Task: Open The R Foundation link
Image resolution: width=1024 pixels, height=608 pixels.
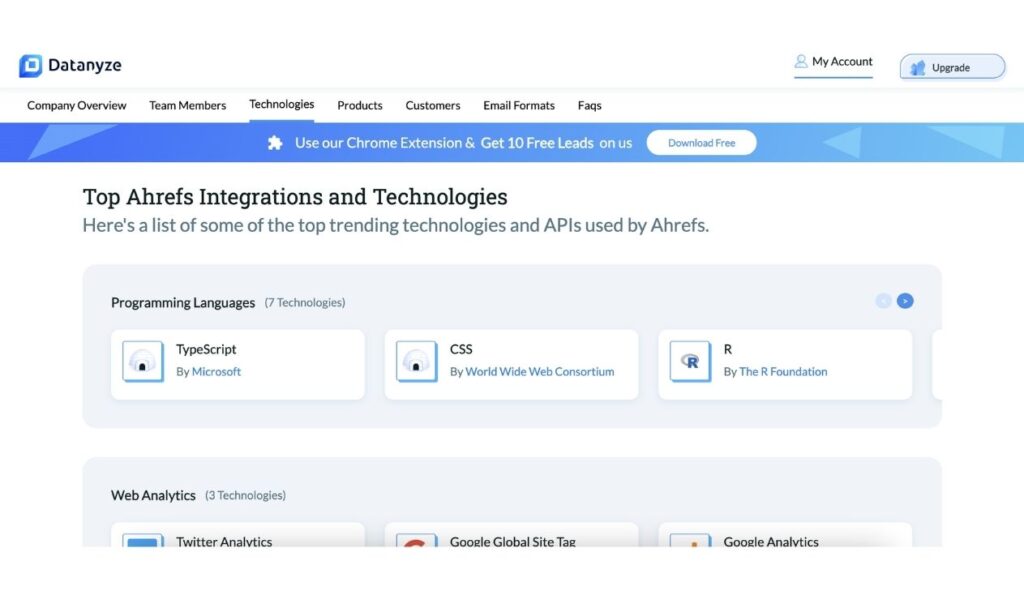Action: coord(783,372)
